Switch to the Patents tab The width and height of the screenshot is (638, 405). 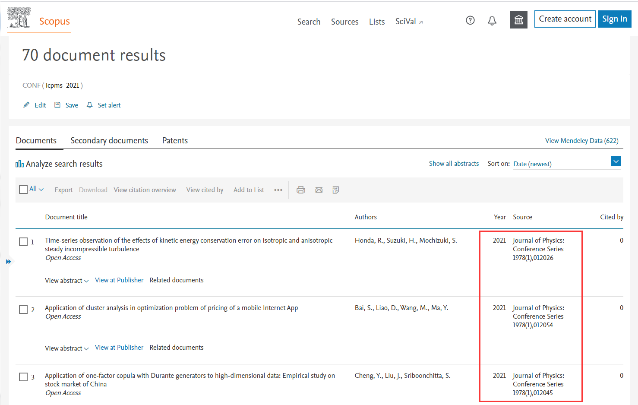(174, 141)
